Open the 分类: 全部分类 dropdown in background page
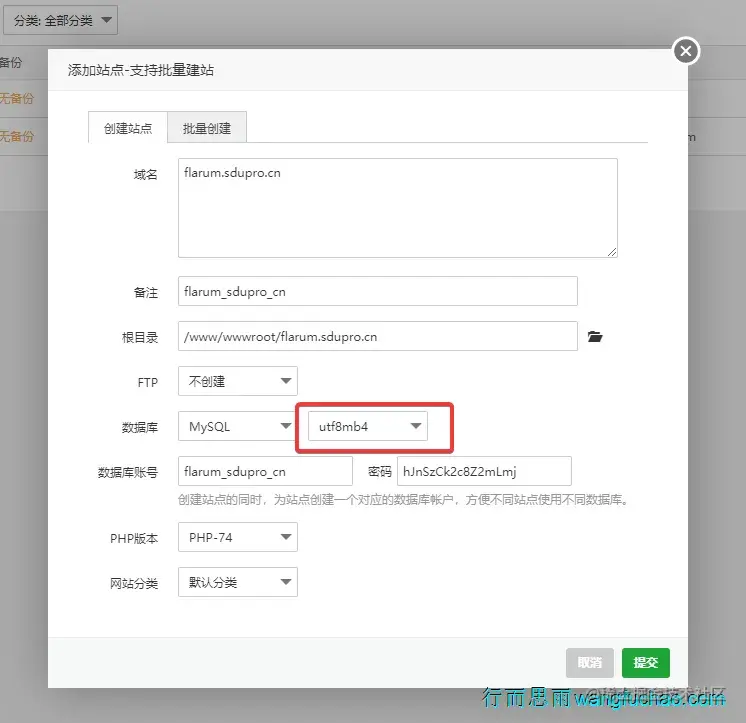This screenshot has height=723, width=746. 60,20
